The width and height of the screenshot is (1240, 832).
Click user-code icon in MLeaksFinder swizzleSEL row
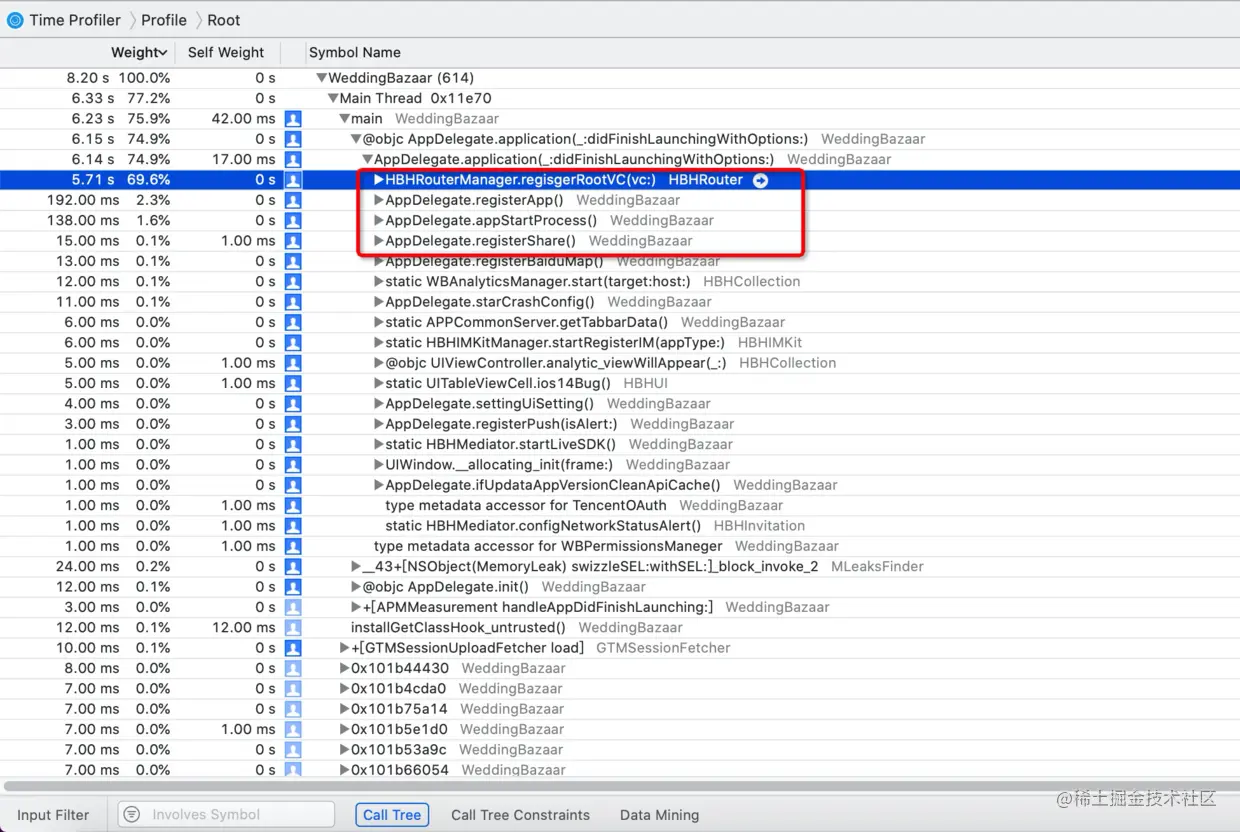click(293, 566)
